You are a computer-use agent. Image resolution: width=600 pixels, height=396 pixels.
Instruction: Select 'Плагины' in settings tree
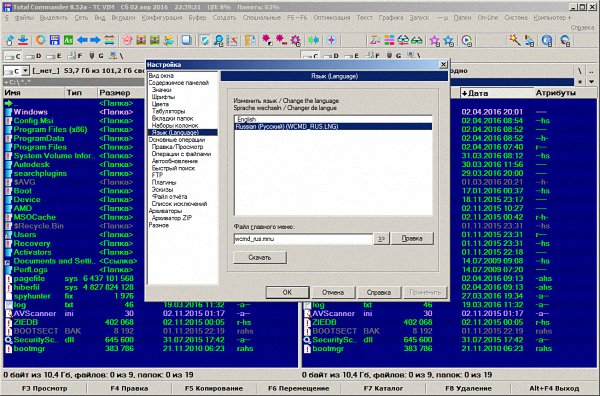164,182
